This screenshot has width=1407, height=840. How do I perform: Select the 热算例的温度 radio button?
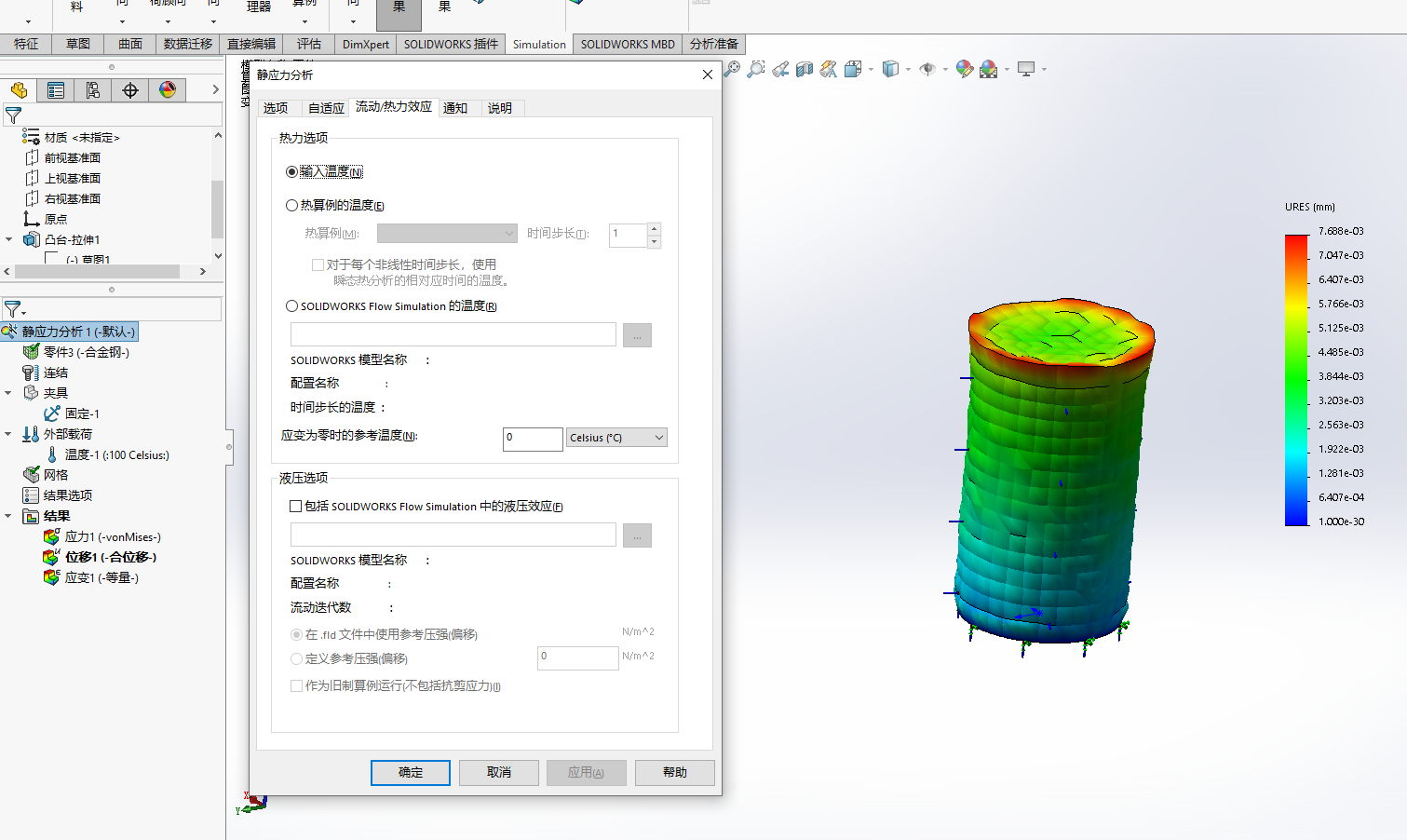pos(292,206)
